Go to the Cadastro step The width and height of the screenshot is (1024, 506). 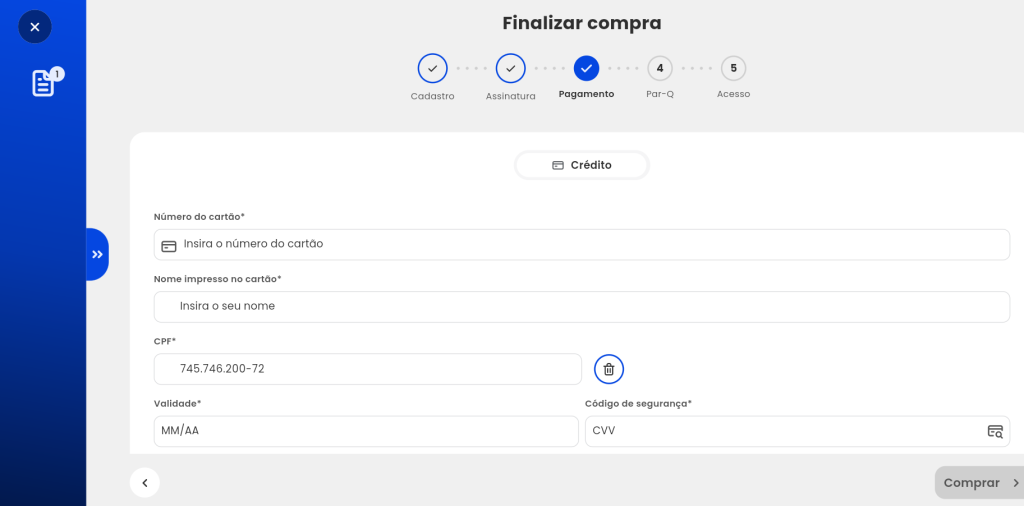coord(432,69)
